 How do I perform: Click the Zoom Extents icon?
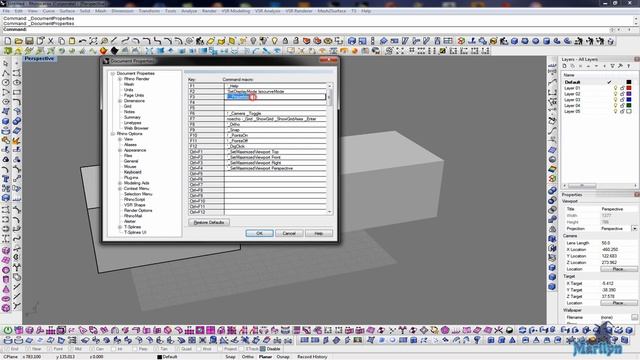point(93,41)
